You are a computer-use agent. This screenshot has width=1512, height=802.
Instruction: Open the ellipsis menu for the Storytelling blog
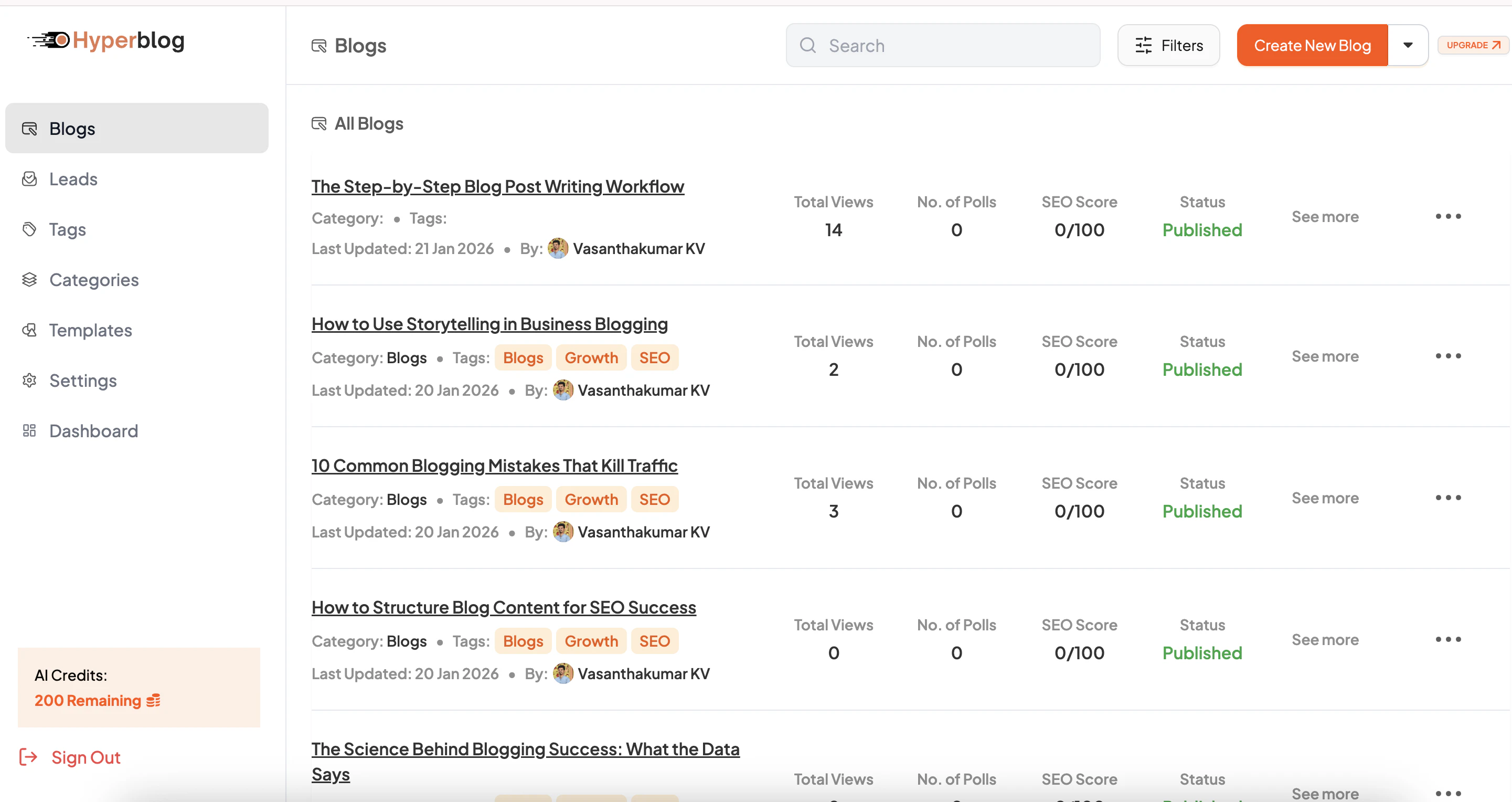pyautogui.click(x=1447, y=355)
